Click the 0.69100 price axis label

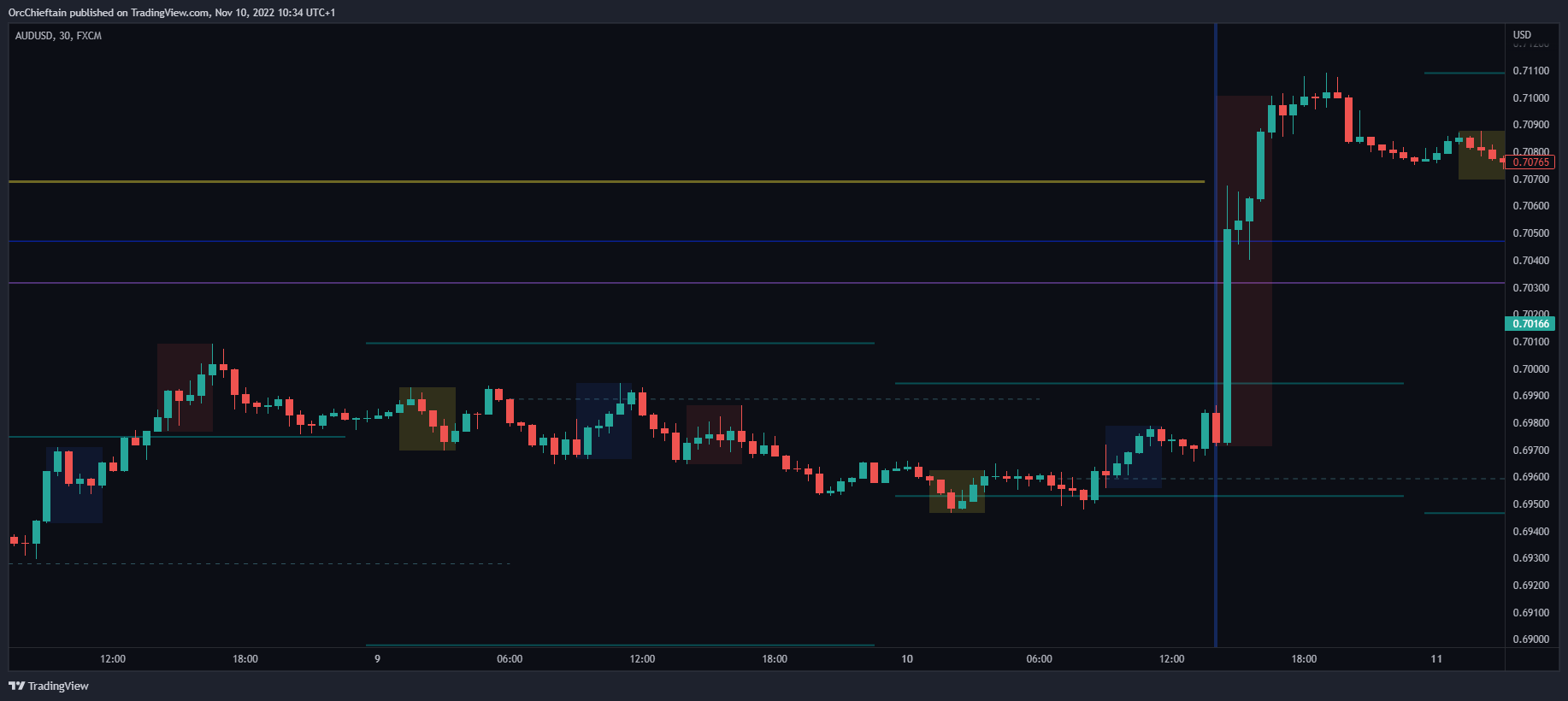click(x=1530, y=613)
